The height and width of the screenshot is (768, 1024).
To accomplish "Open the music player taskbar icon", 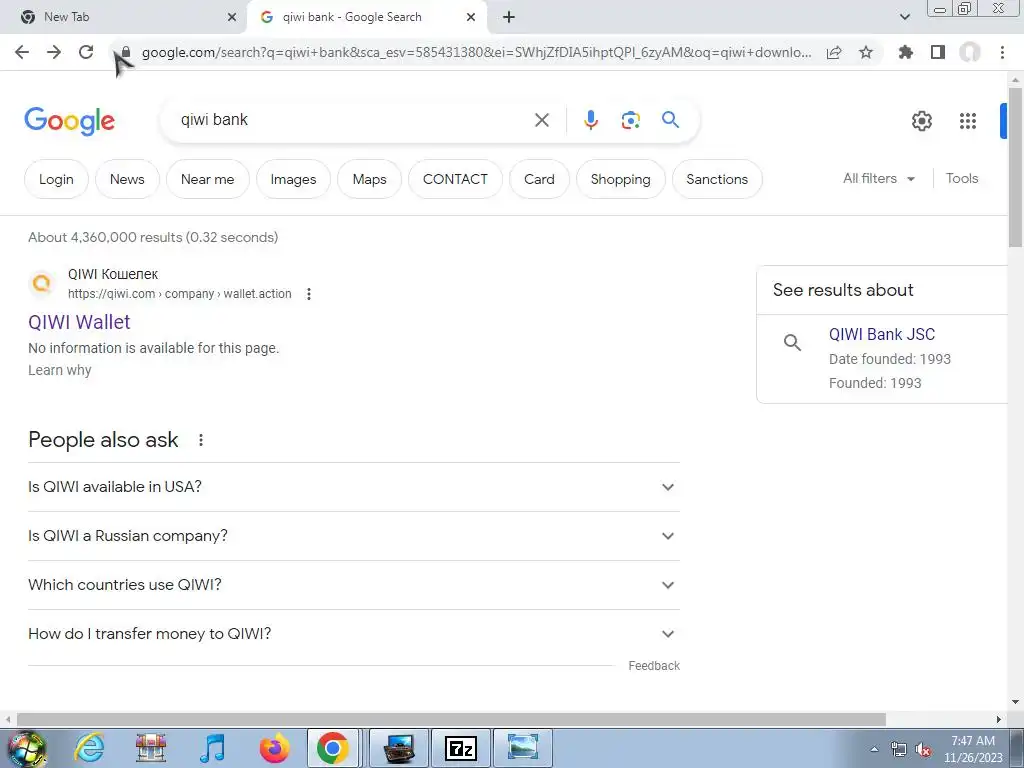I will tap(213, 748).
